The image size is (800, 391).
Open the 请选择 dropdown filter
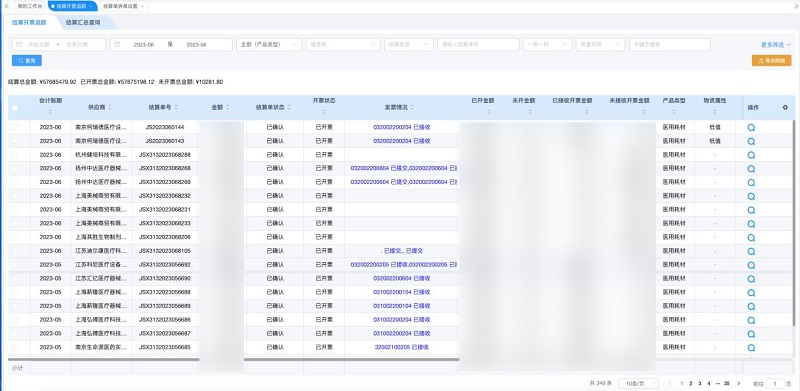343,45
